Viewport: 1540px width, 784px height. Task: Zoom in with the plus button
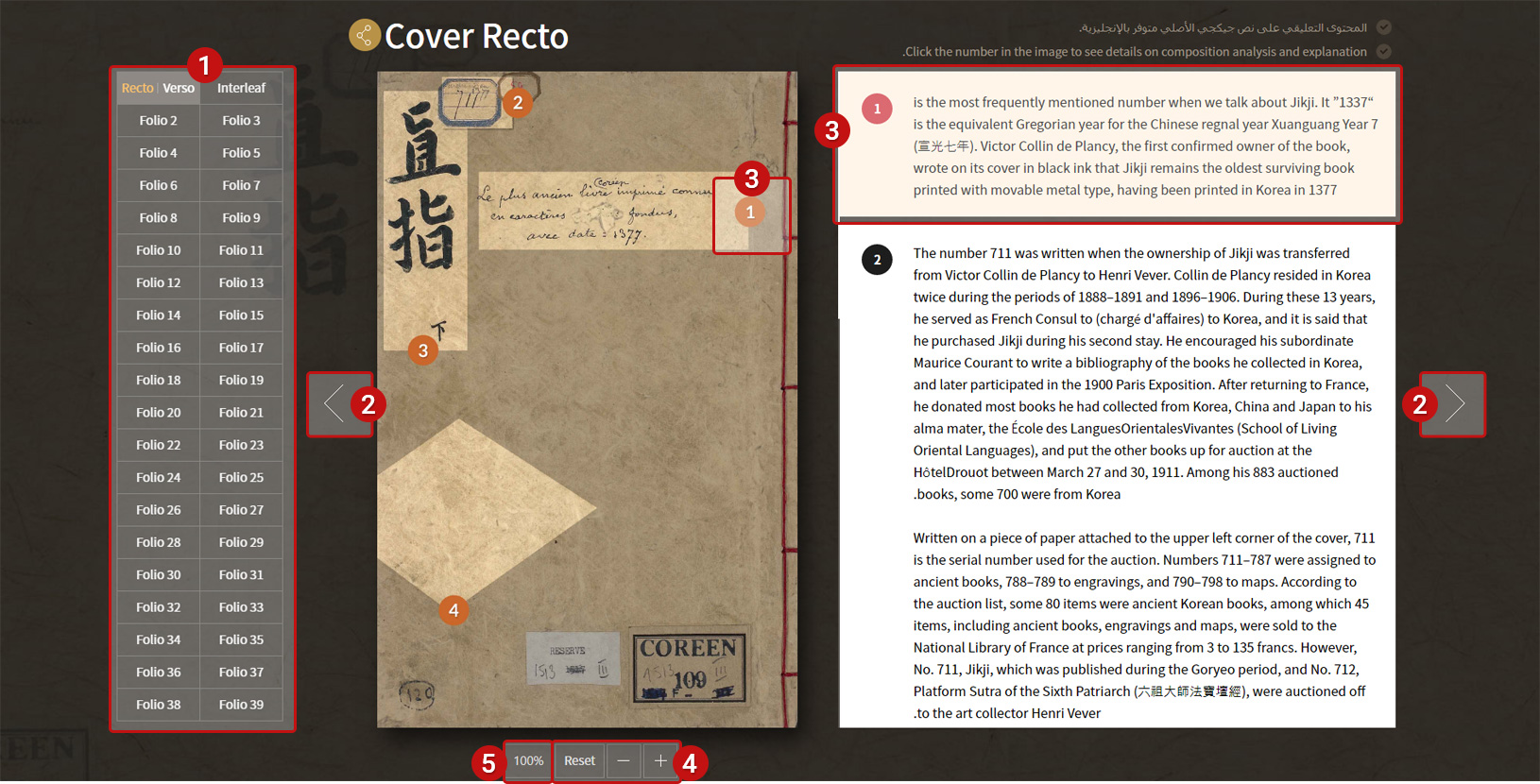pyautogui.click(x=659, y=760)
